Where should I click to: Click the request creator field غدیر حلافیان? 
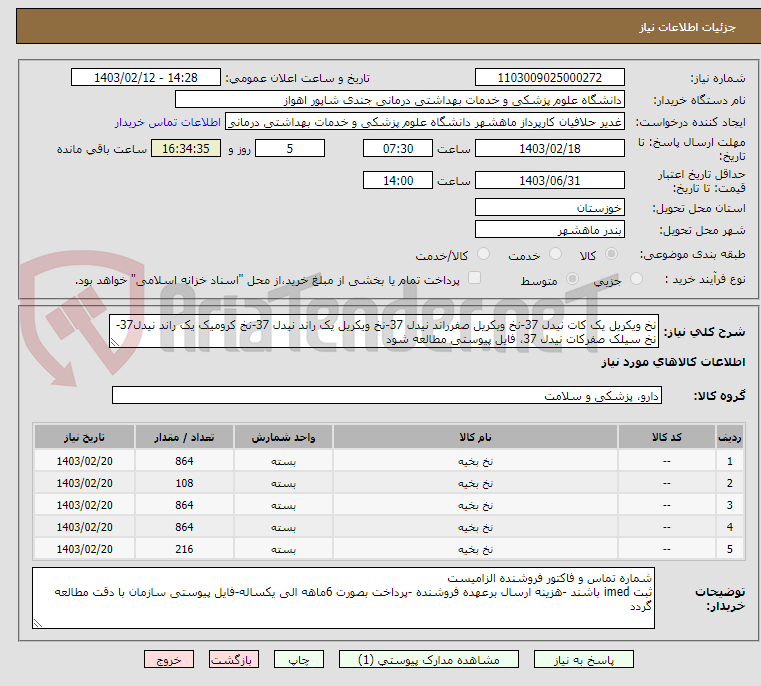tap(425, 122)
